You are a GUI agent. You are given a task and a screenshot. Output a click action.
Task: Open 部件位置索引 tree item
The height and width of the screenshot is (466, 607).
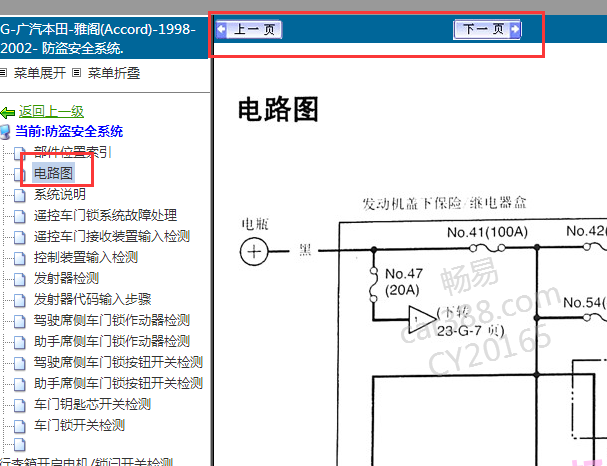tap(72, 152)
